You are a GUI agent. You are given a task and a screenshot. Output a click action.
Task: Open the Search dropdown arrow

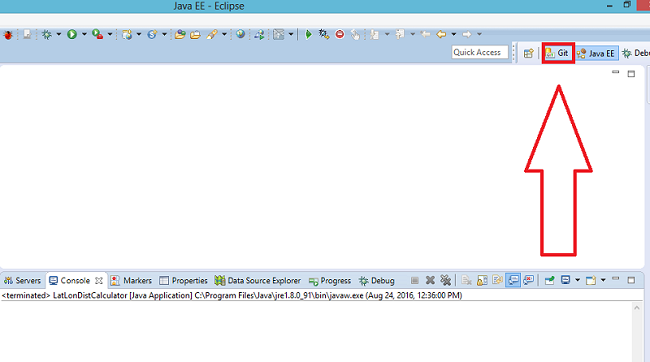(224, 34)
